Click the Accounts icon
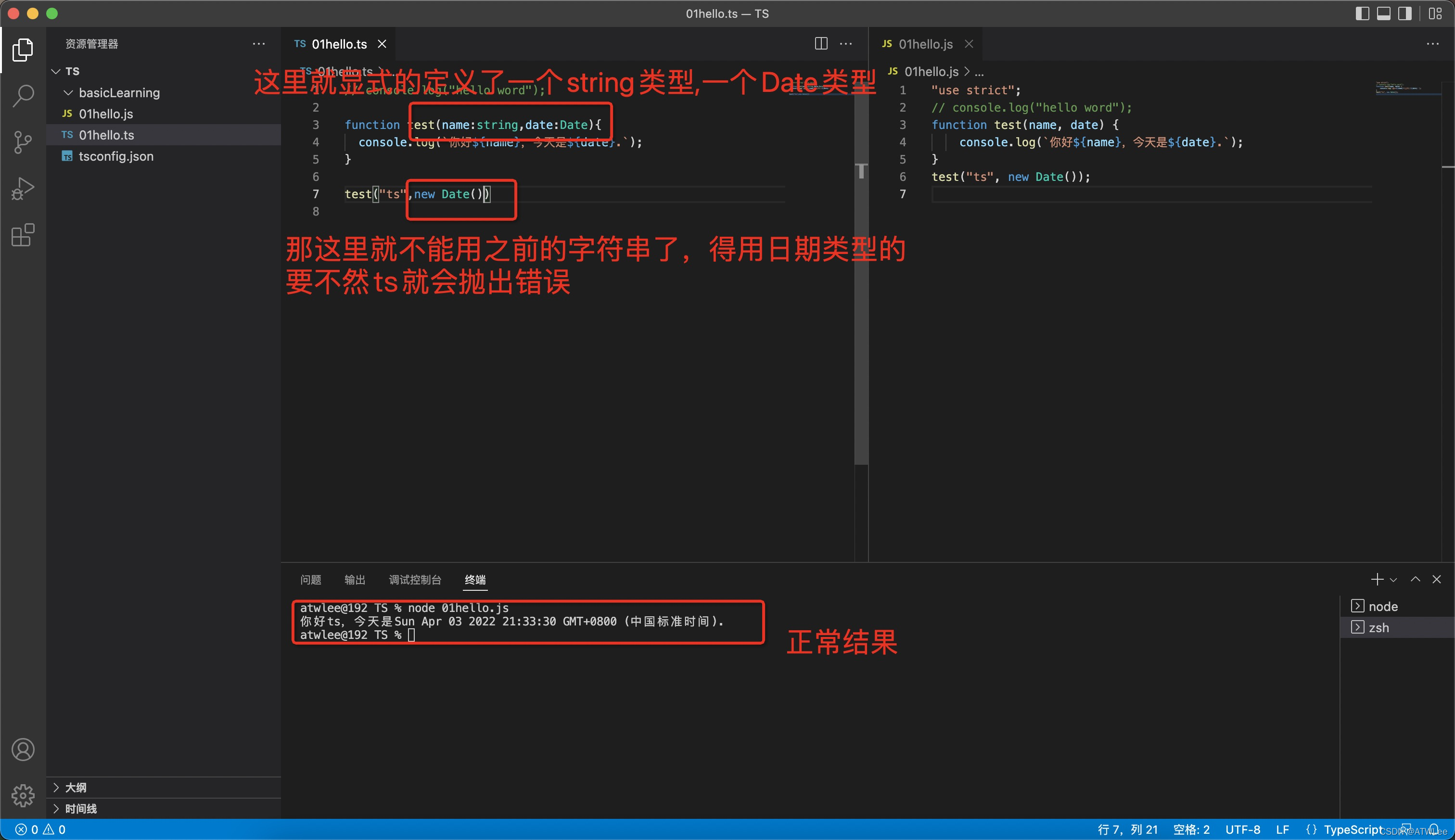This screenshot has width=1455, height=840. (x=23, y=750)
